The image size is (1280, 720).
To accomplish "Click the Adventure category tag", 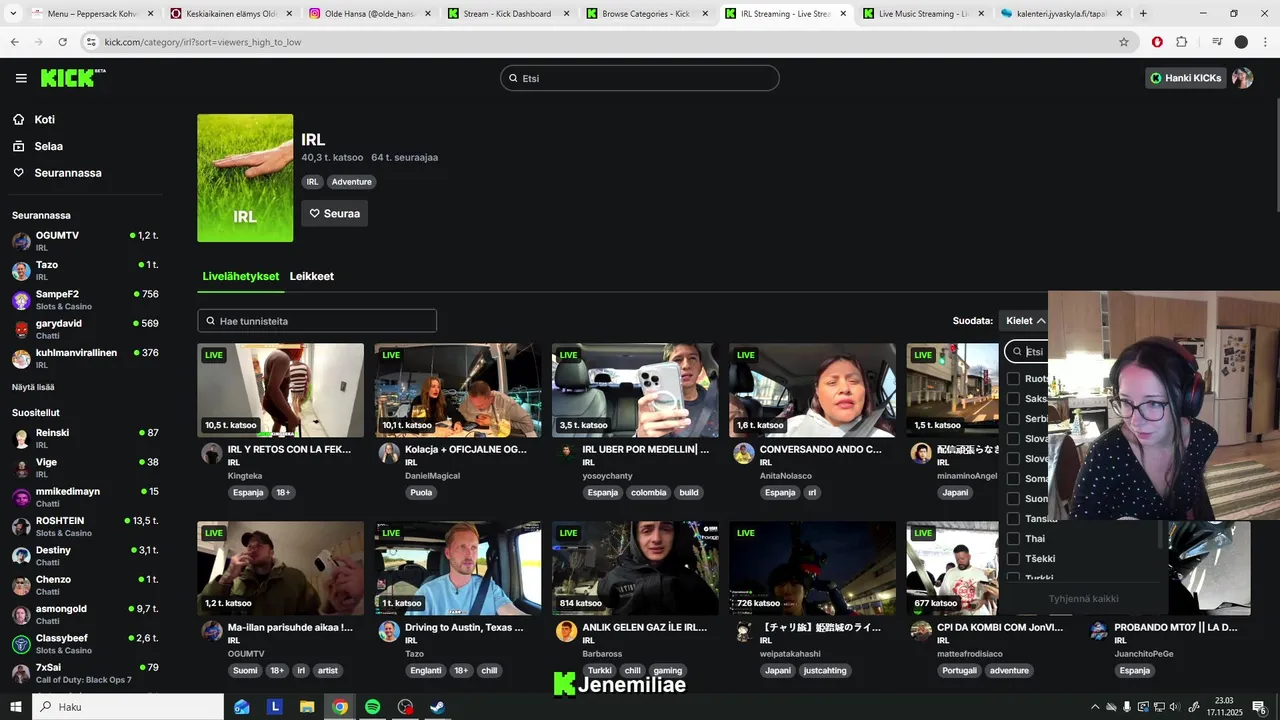I will [x=351, y=182].
